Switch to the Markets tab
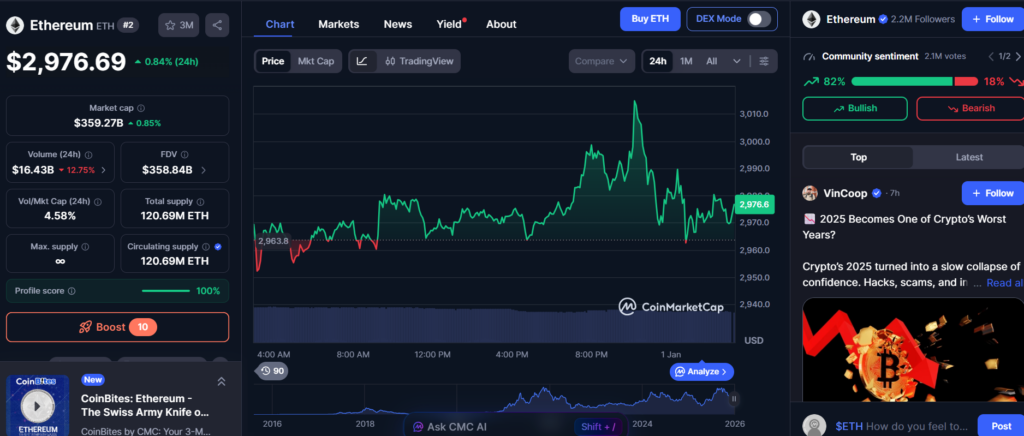This screenshot has width=1024, height=436. (338, 24)
